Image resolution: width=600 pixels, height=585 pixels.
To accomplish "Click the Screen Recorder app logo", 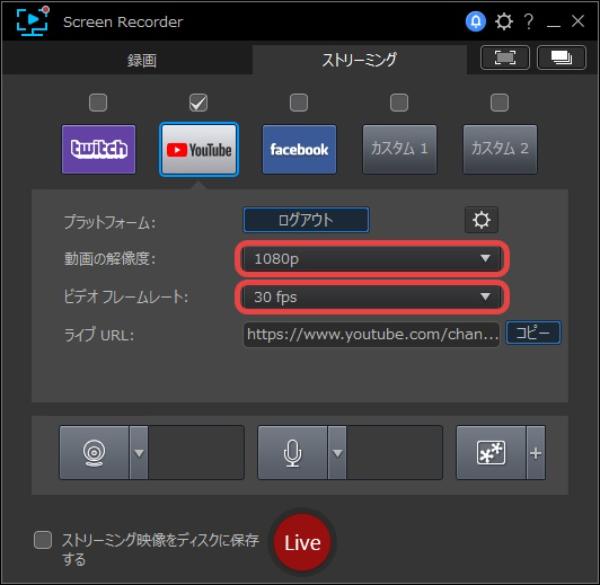I will (33, 21).
